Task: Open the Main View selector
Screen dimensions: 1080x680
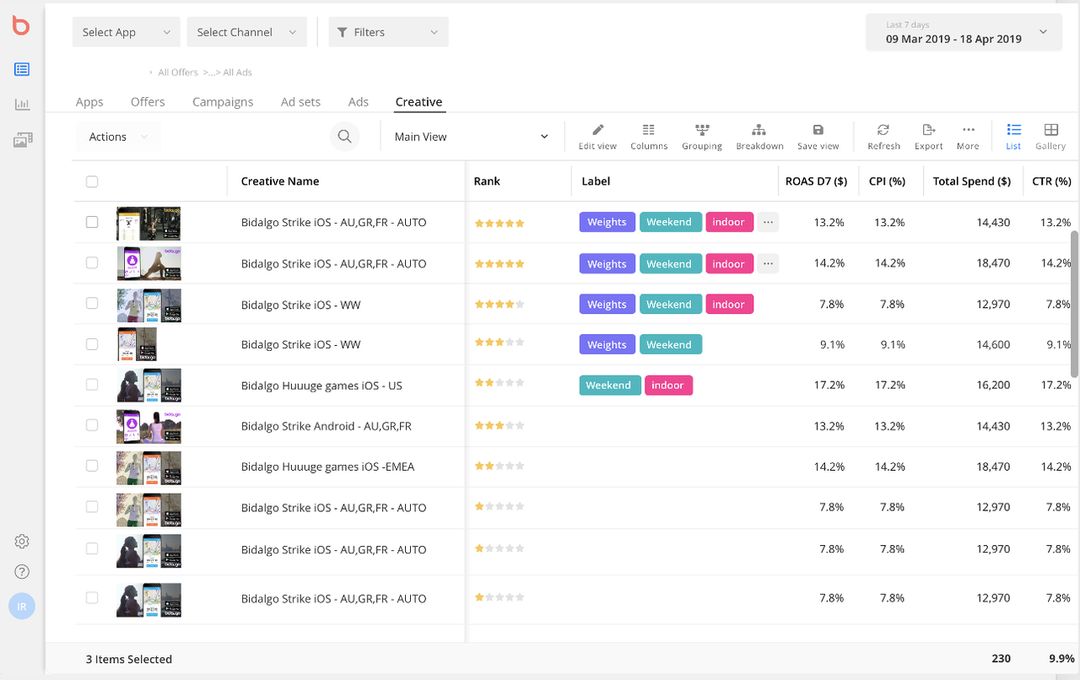Action: tap(471, 136)
